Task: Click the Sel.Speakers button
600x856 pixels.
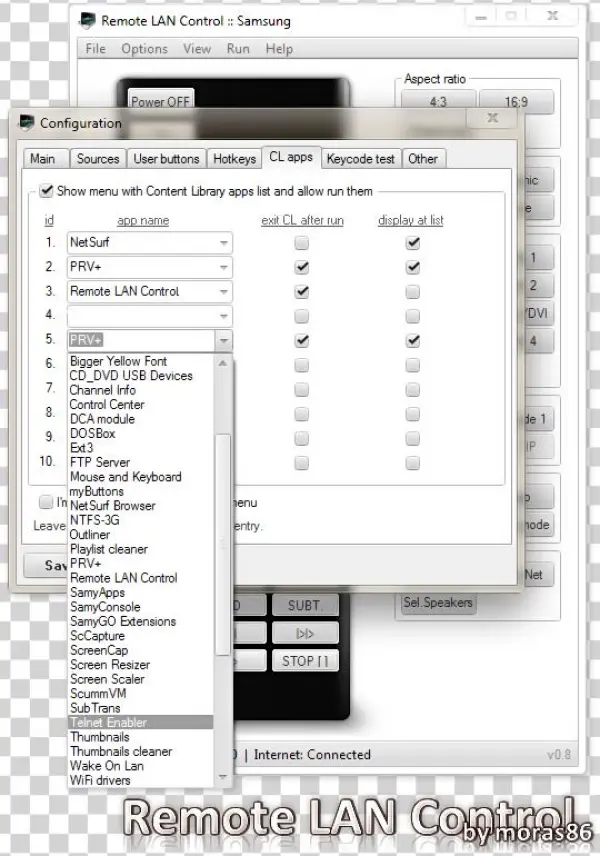Action: (438, 603)
